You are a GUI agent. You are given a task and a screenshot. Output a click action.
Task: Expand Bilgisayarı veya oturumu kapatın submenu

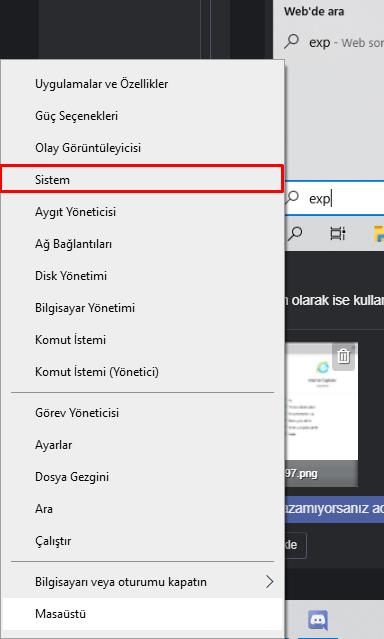coord(142,582)
